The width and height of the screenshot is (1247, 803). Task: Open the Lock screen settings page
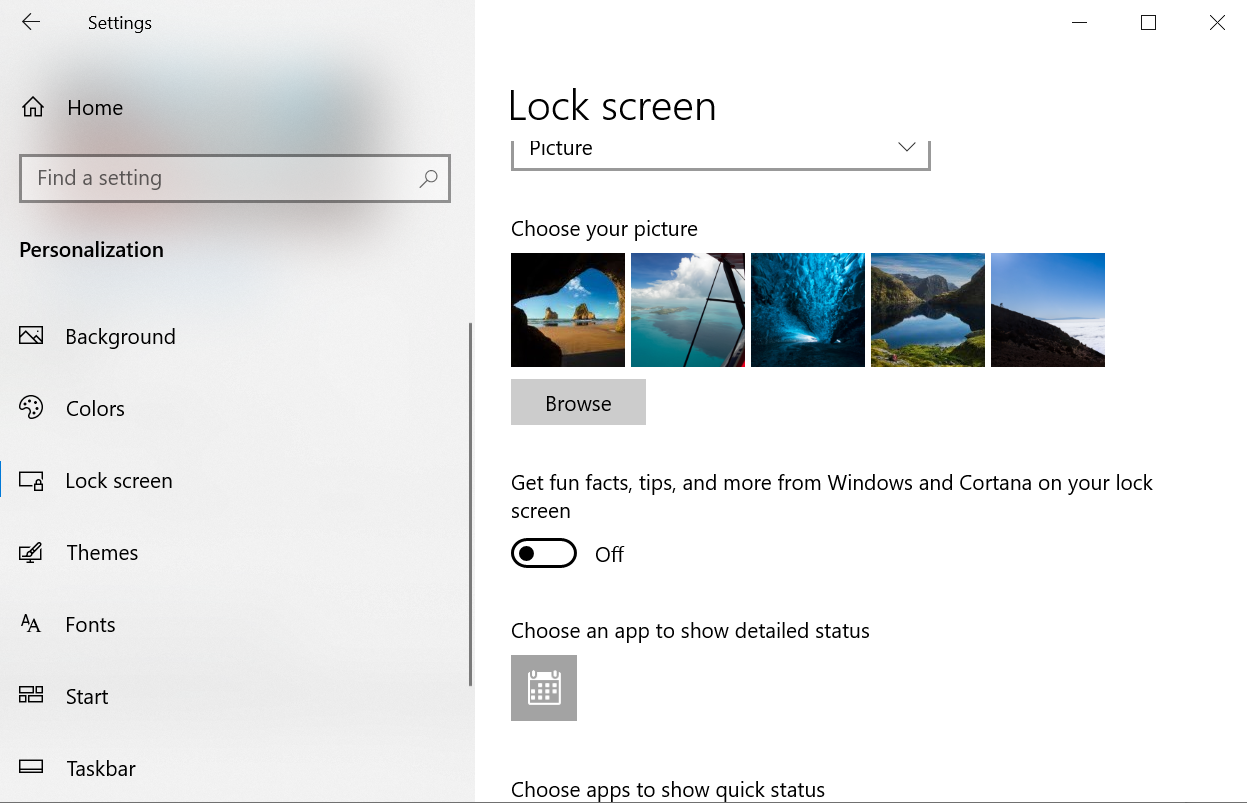click(118, 480)
